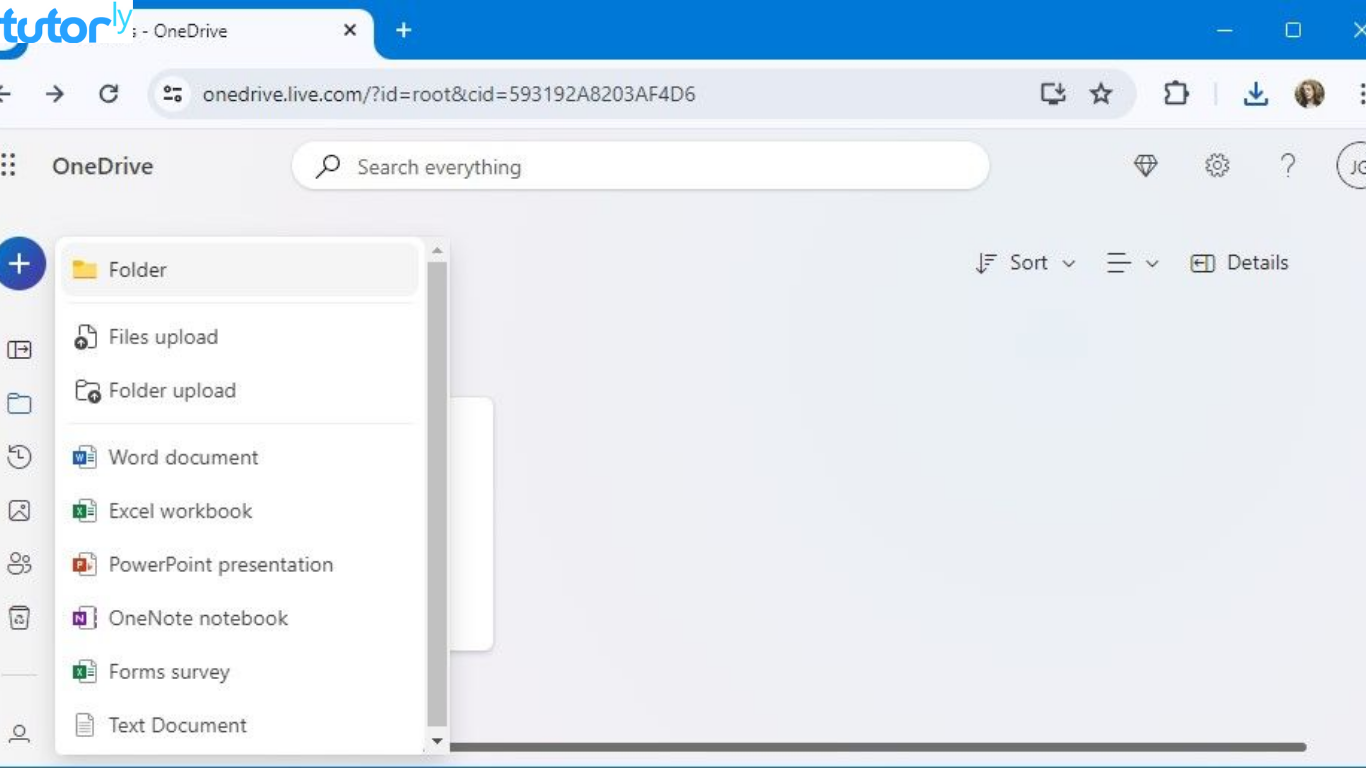Click the horizontal scrollbar at page bottom
1366x768 pixels.
[878, 747]
